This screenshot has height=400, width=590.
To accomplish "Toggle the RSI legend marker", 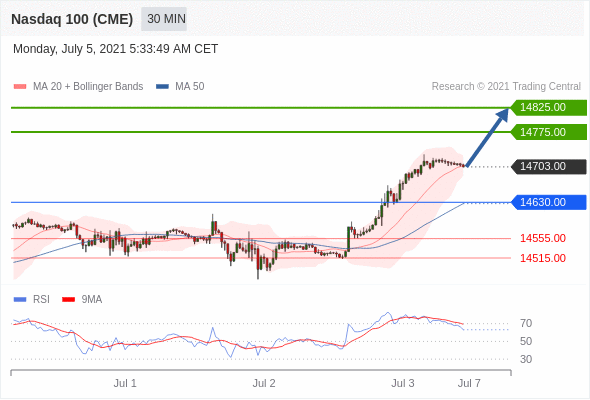I will tap(20, 300).
